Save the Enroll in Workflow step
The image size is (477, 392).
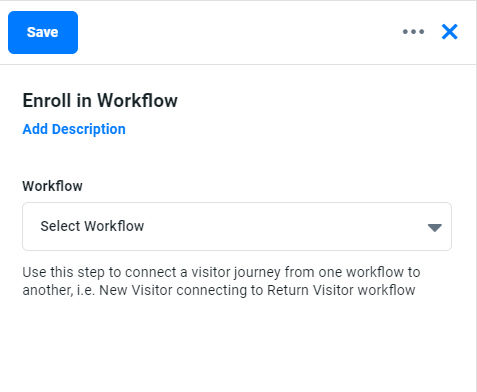43,32
